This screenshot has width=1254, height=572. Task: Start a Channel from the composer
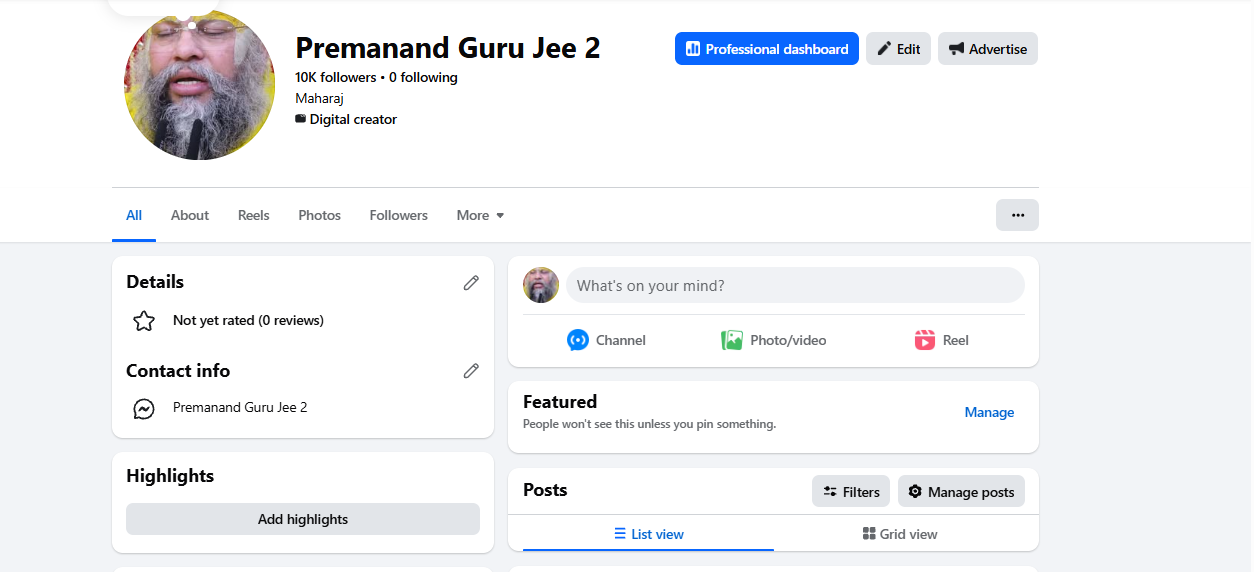point(606,340)
